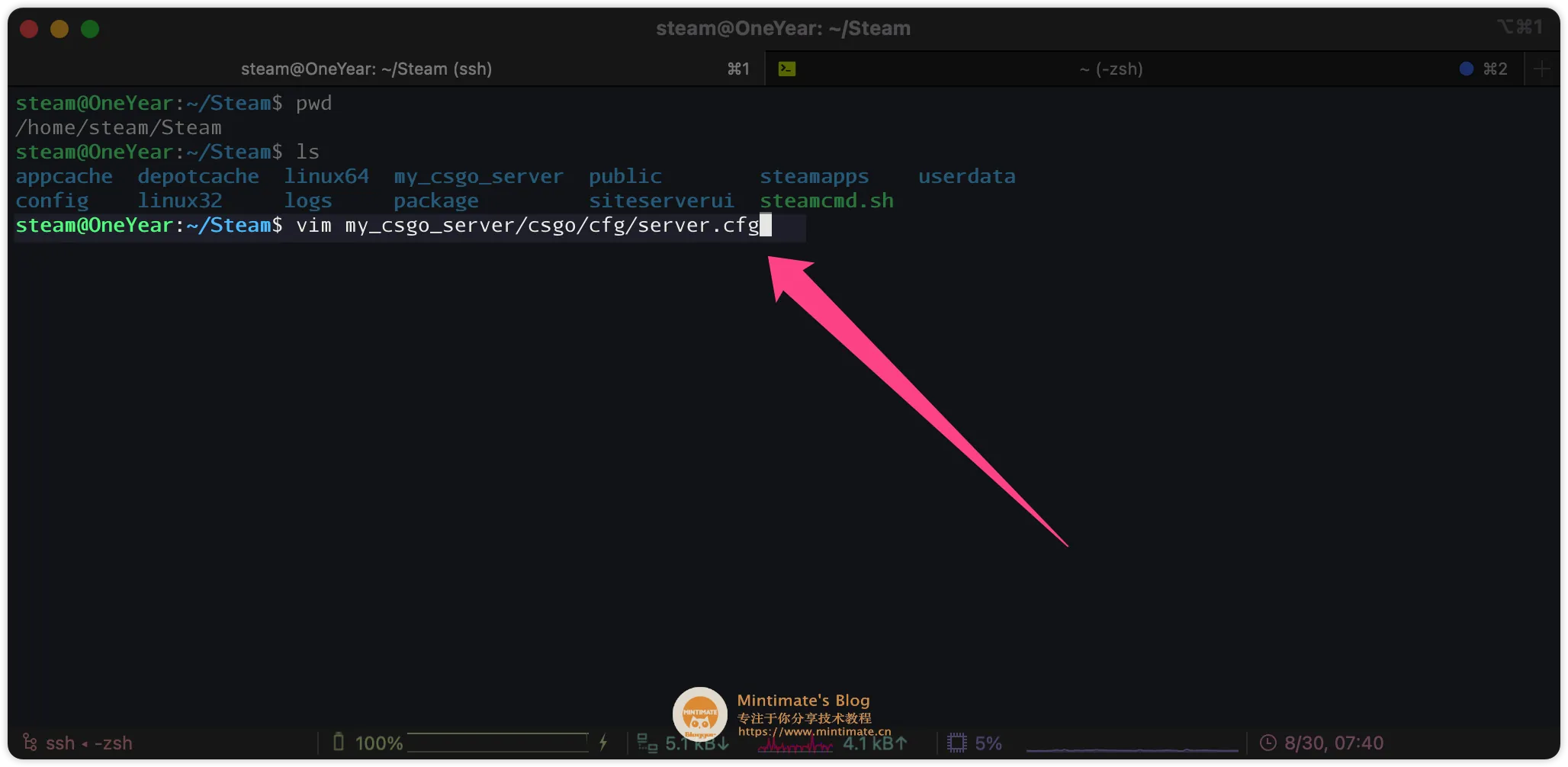Switch to the ~ (-zsh) tab
Screen dimensions: 1568x767
point(1110,69)
